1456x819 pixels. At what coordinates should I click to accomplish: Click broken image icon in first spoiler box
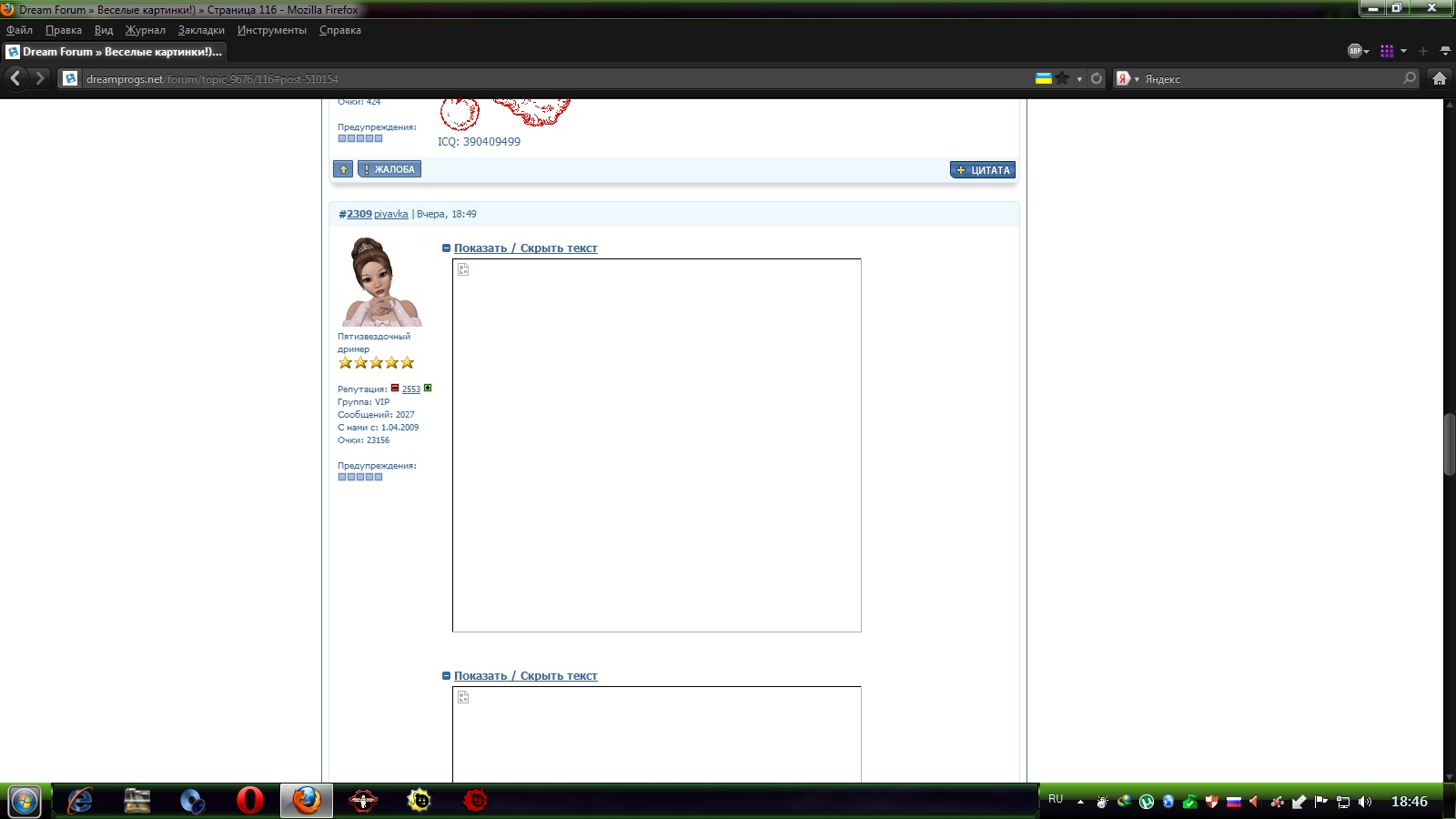click(463, 269)
